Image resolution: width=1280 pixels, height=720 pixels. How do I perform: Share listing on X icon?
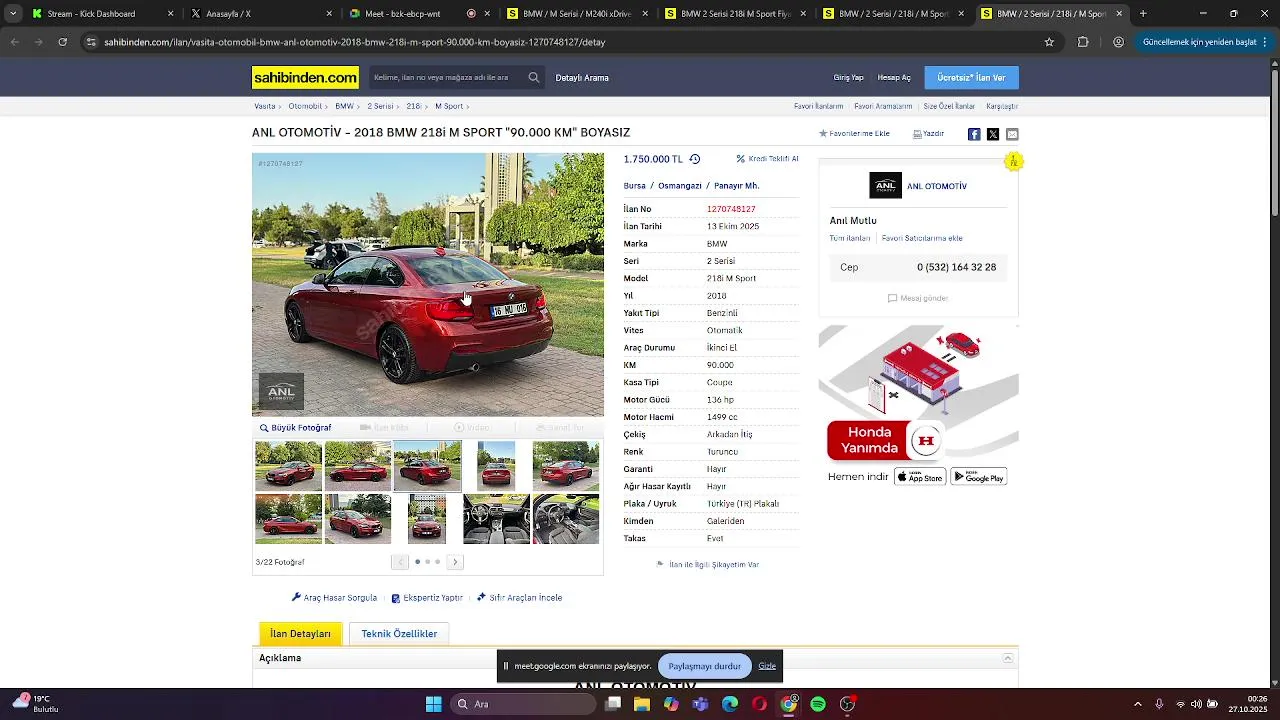click(993, 134)
